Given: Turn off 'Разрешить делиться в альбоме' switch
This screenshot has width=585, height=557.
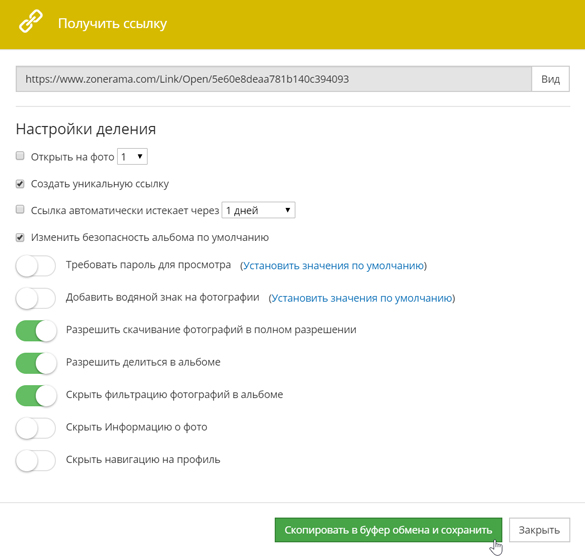Looking at the screenshot, I should (x=36, y=363).
